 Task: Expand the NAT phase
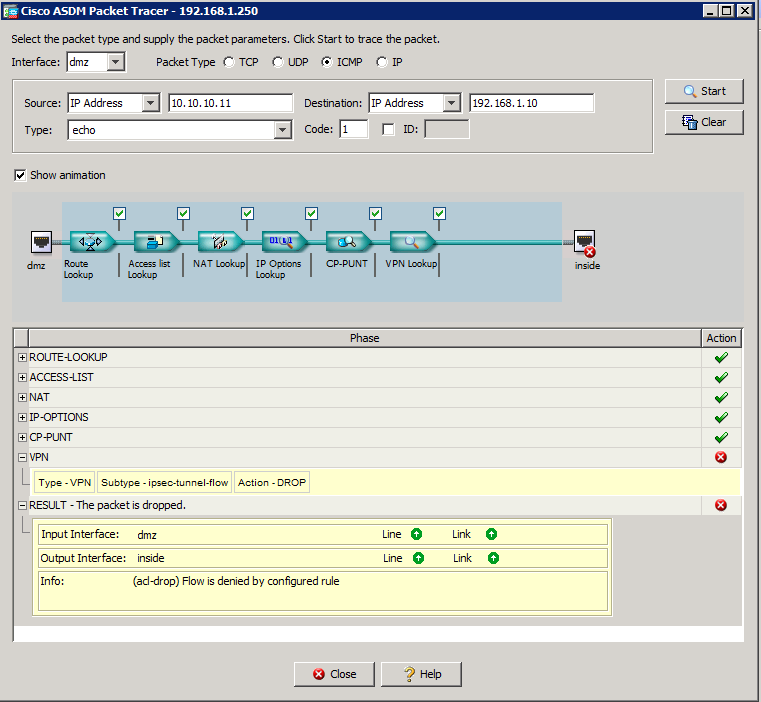(22, 397)
